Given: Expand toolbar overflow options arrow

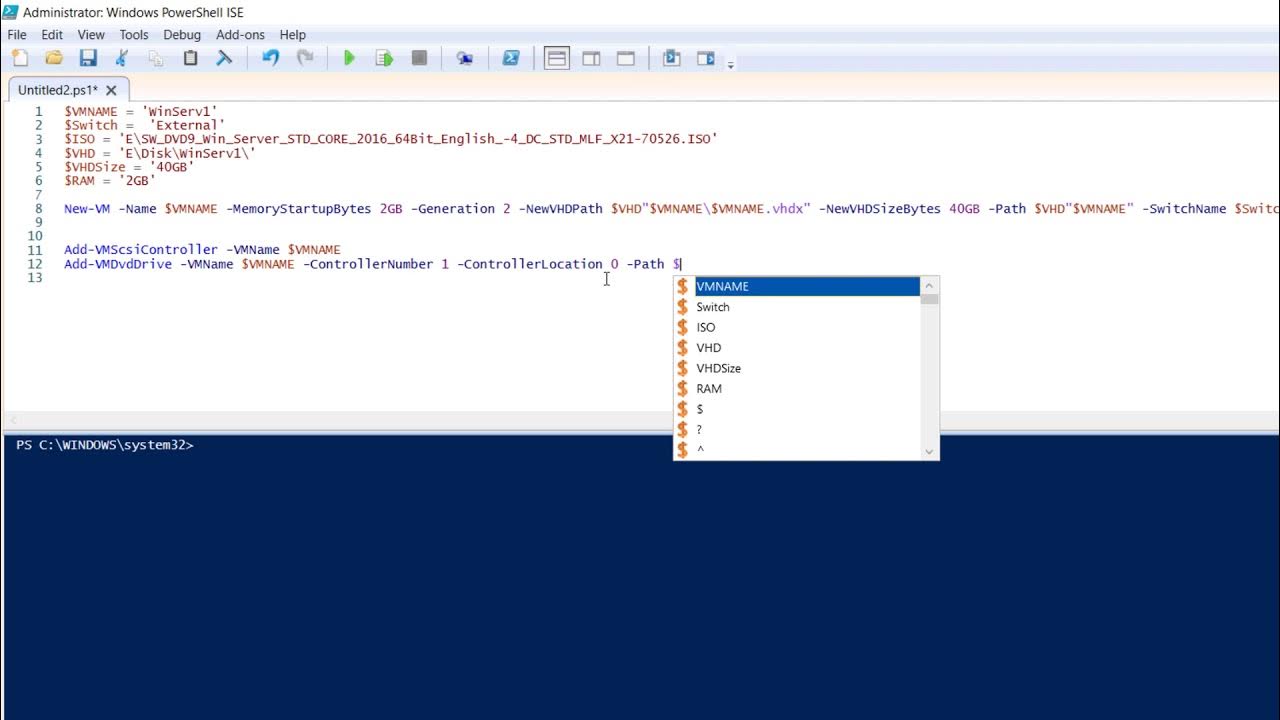Looking at the screenshot, I should 731,65.
